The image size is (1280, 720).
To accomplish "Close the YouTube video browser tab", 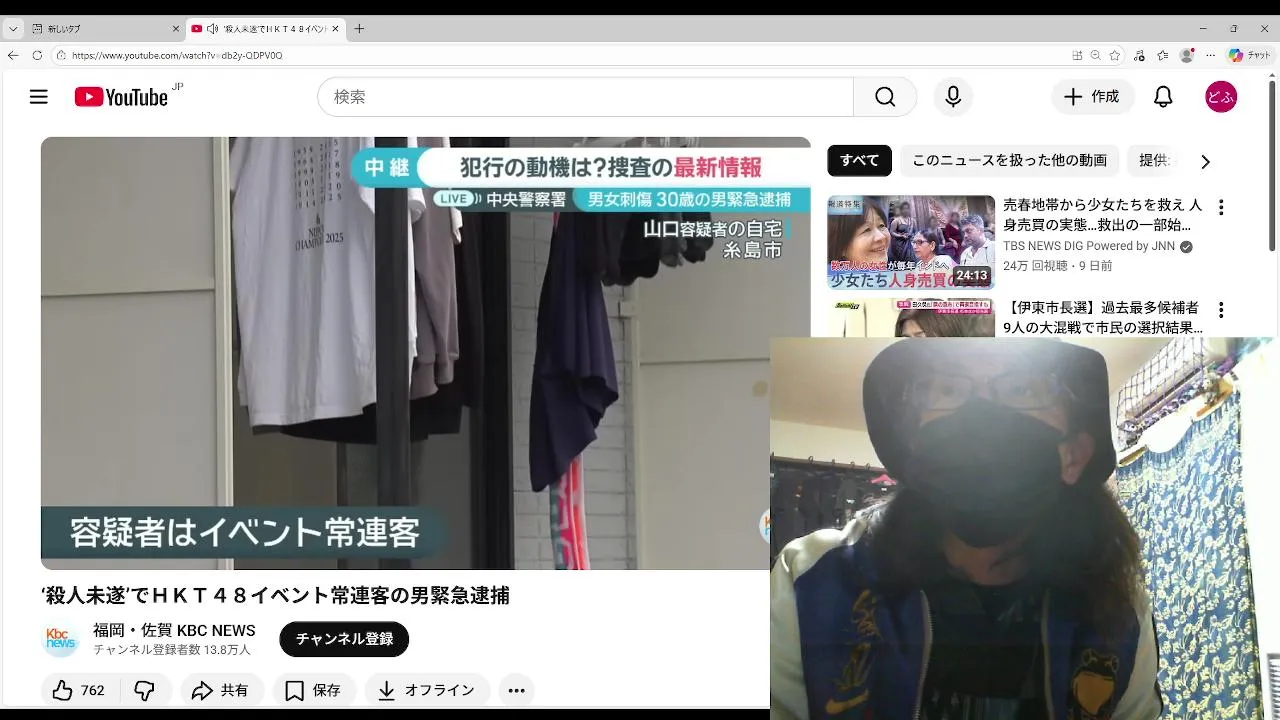I will tap(335, 29).
